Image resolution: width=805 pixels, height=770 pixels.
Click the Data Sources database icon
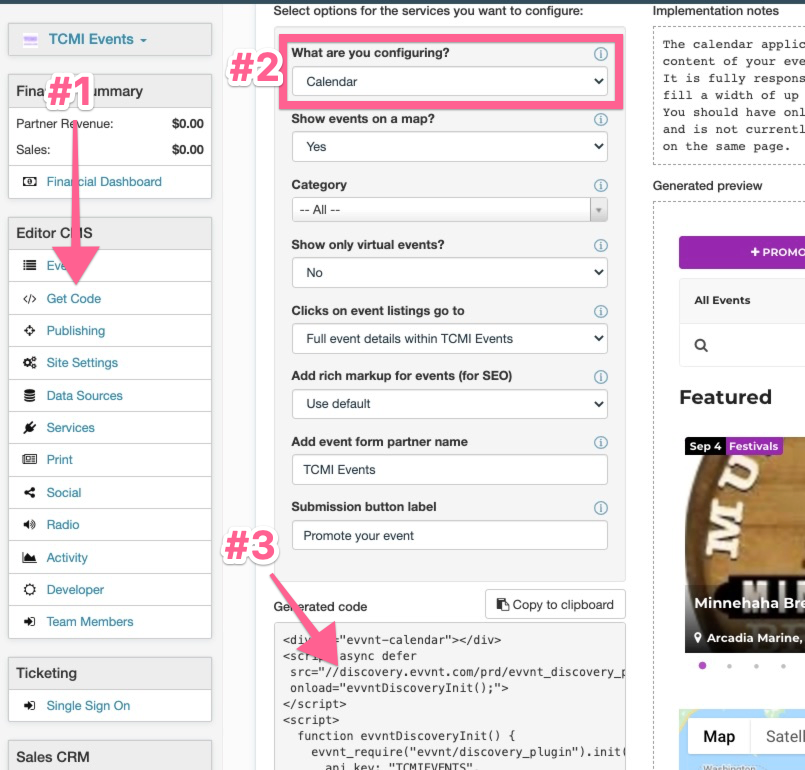[30, 396]
